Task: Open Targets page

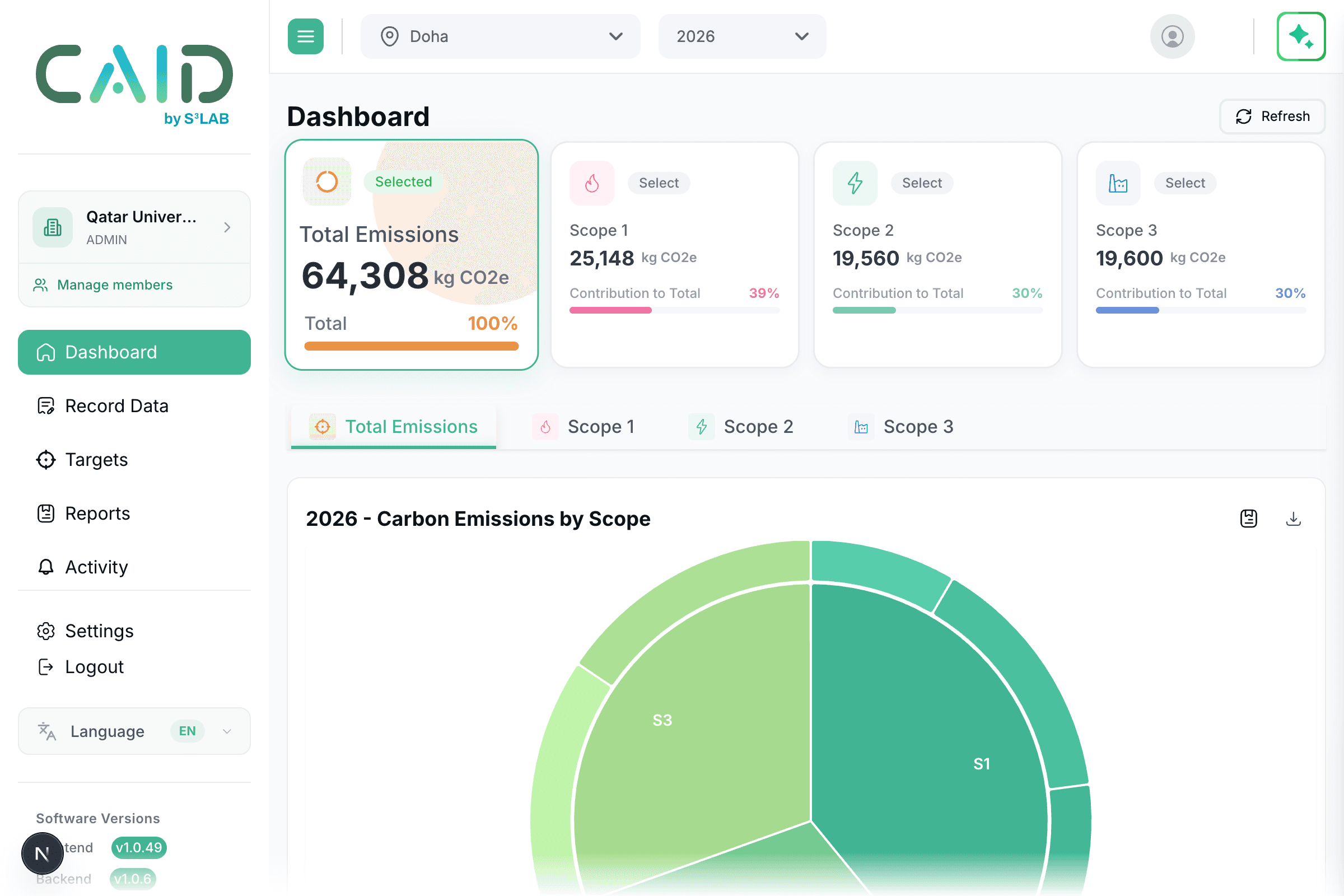Action: 134,459
